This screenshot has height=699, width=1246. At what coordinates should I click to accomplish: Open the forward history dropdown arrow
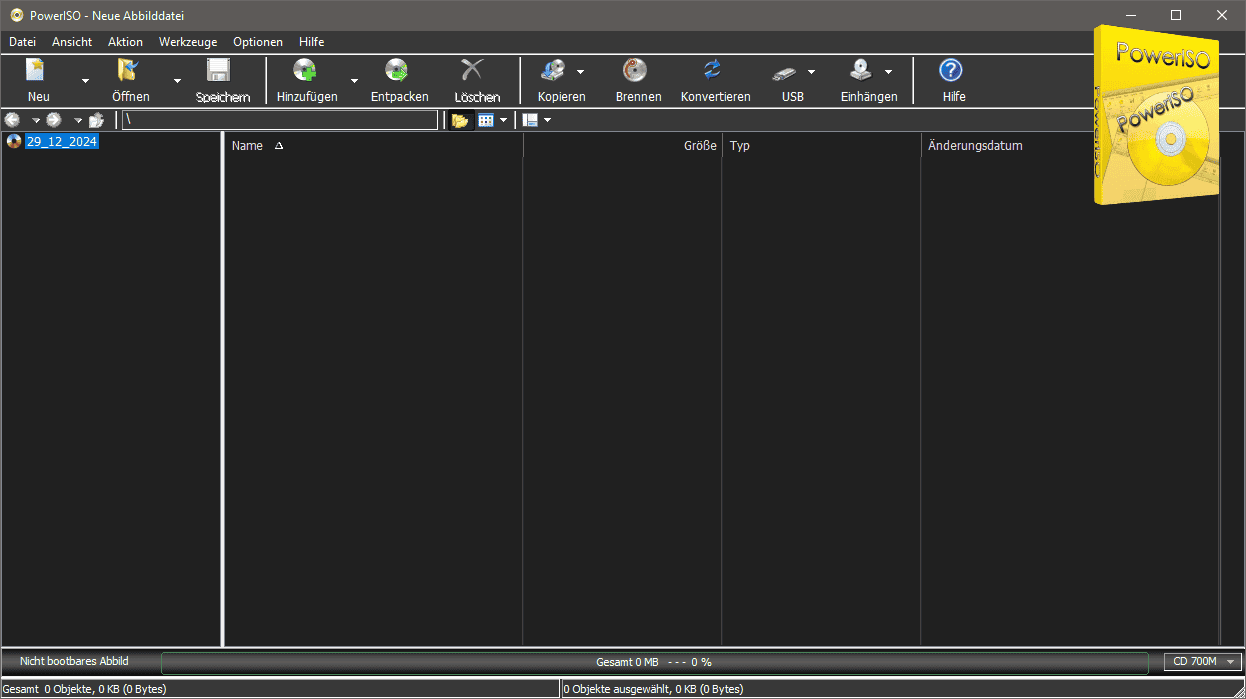[78, 121]
